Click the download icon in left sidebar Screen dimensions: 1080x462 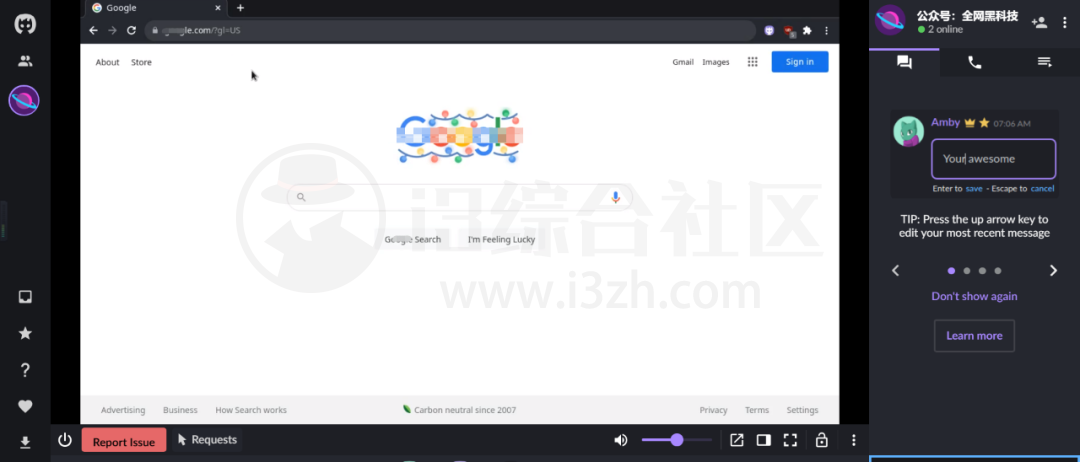click(x=25, y=443)
